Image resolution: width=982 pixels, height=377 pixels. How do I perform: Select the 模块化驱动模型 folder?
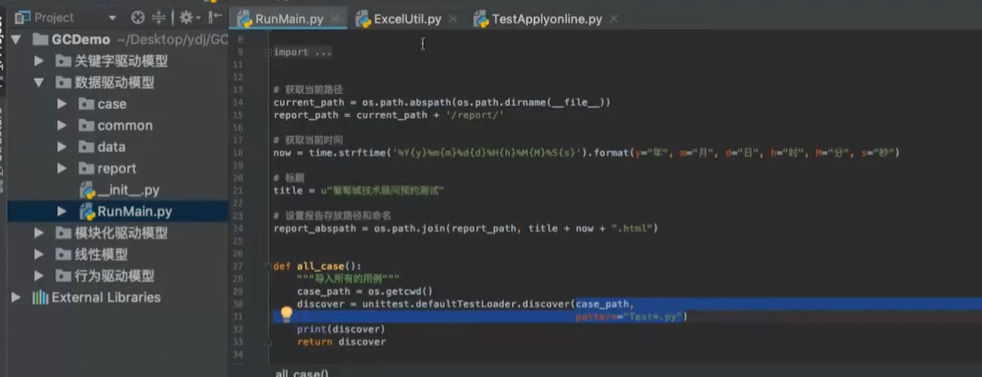pyautogui.click(x=121, y=233)
